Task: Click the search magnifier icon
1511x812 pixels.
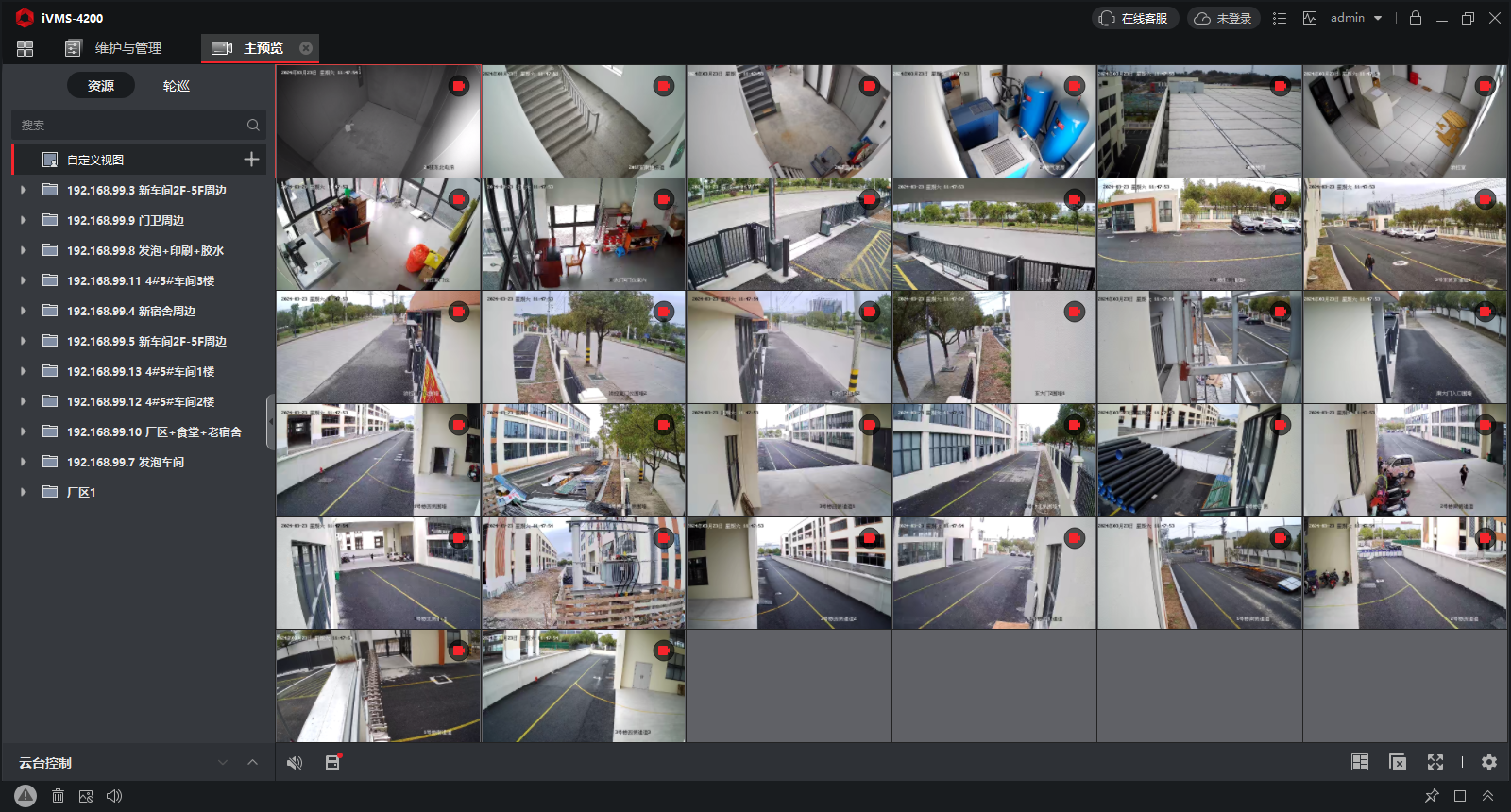Action: [253, 125]
